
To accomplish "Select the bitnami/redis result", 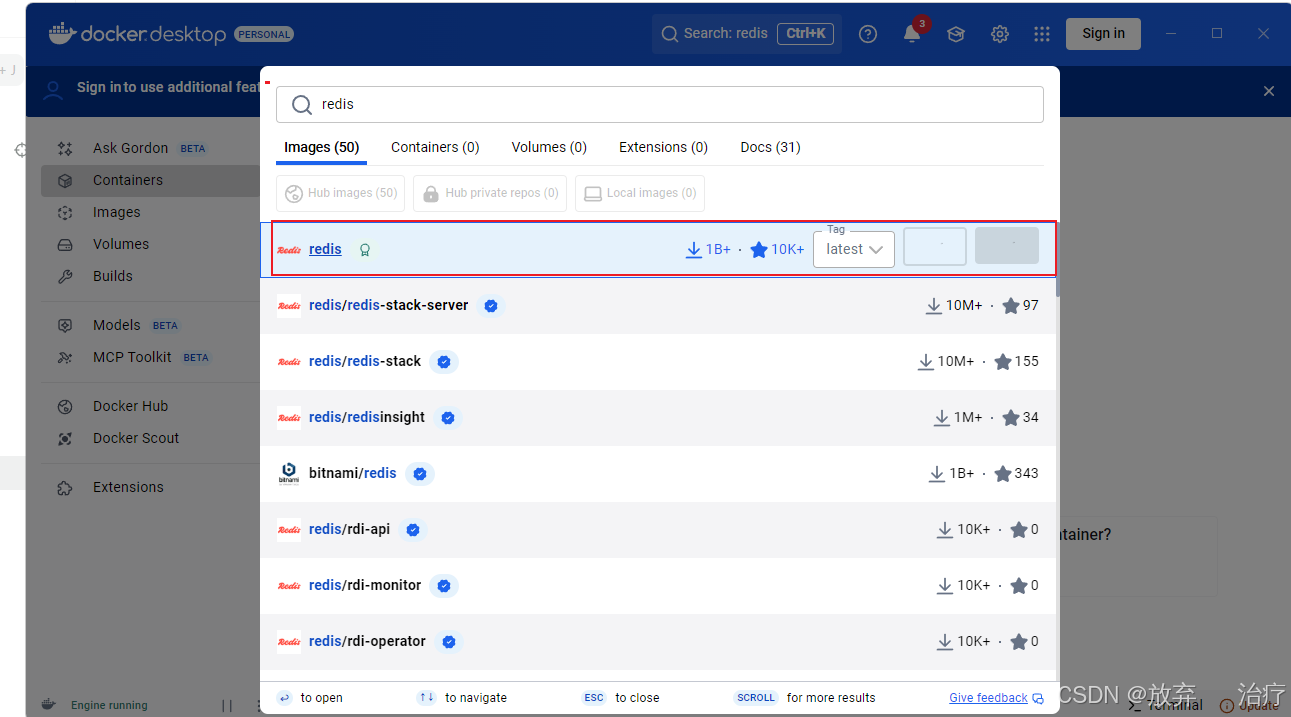I will point(658,473).
